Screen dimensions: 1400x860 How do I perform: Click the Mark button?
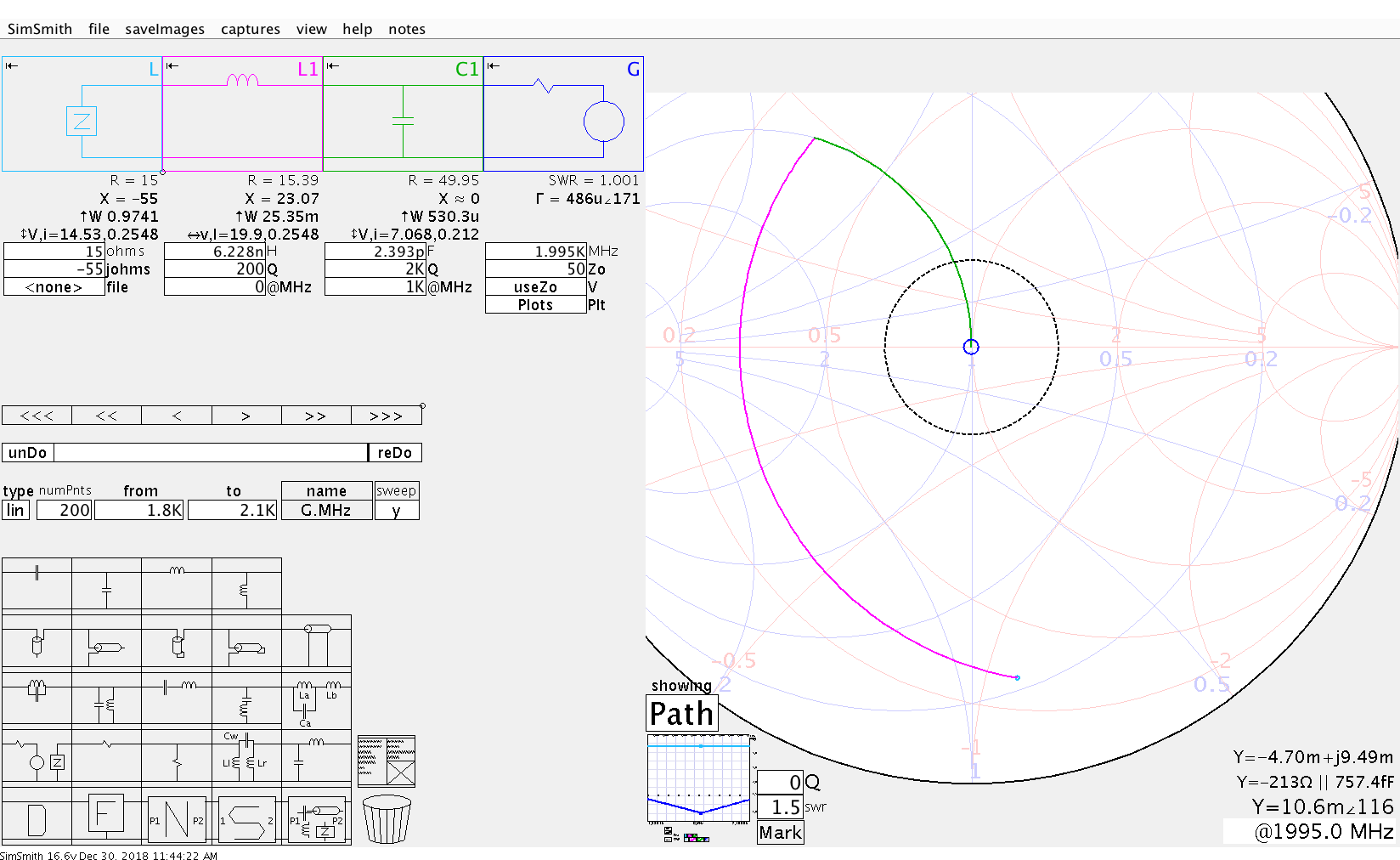(x=781, y=833)
